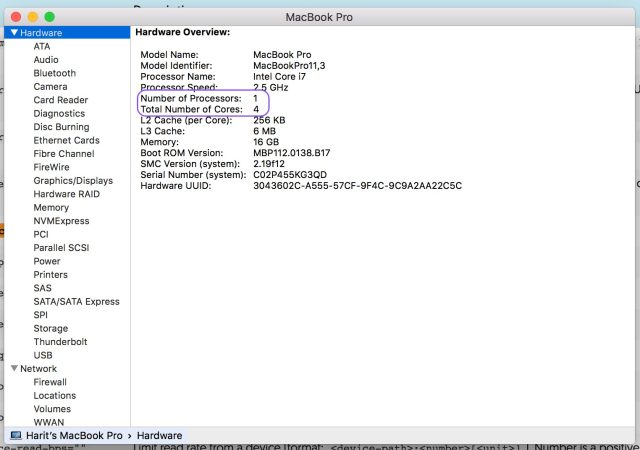Click the Total Number of Cores label
This screenshot has width=640, height=450.
click(x=191, y=109)
